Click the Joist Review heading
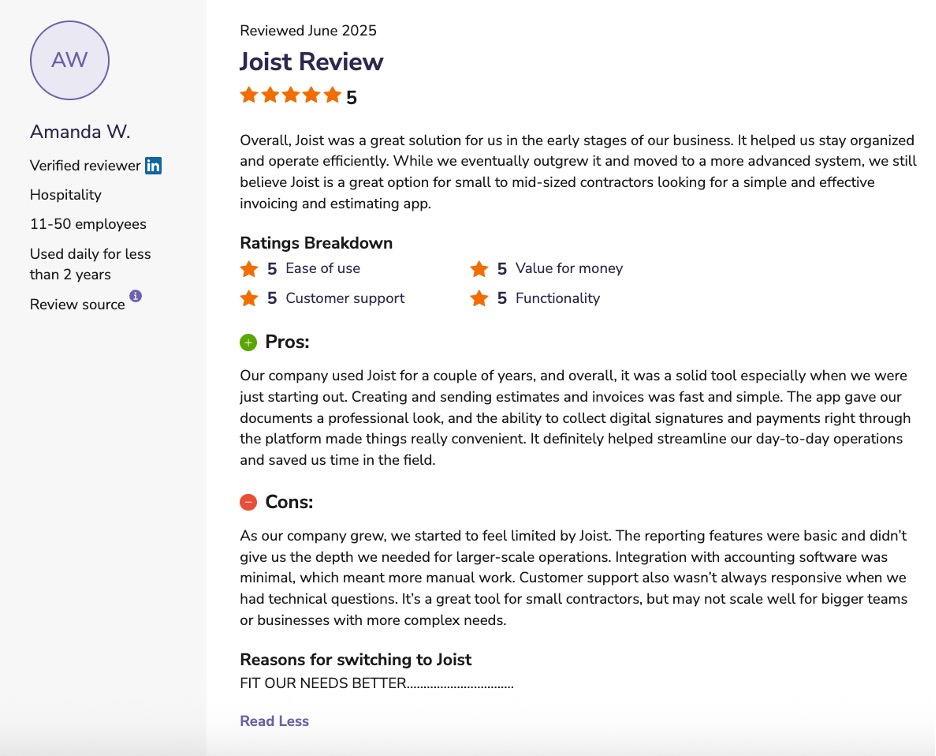The width and height of the screenshot is (936, 756). coord(311,62)
